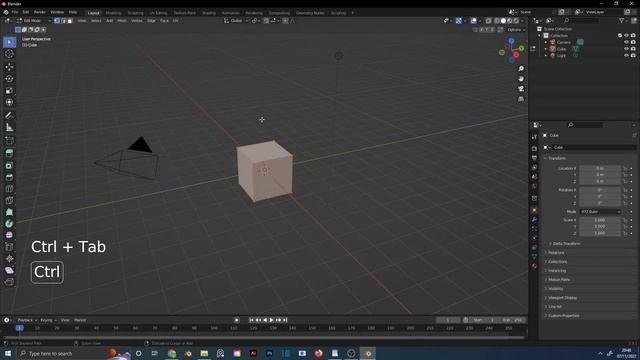Image resolution: width=640 pixels, height=360 pixels.
Task: Select the Bevel tool
Action: [9, 177]
